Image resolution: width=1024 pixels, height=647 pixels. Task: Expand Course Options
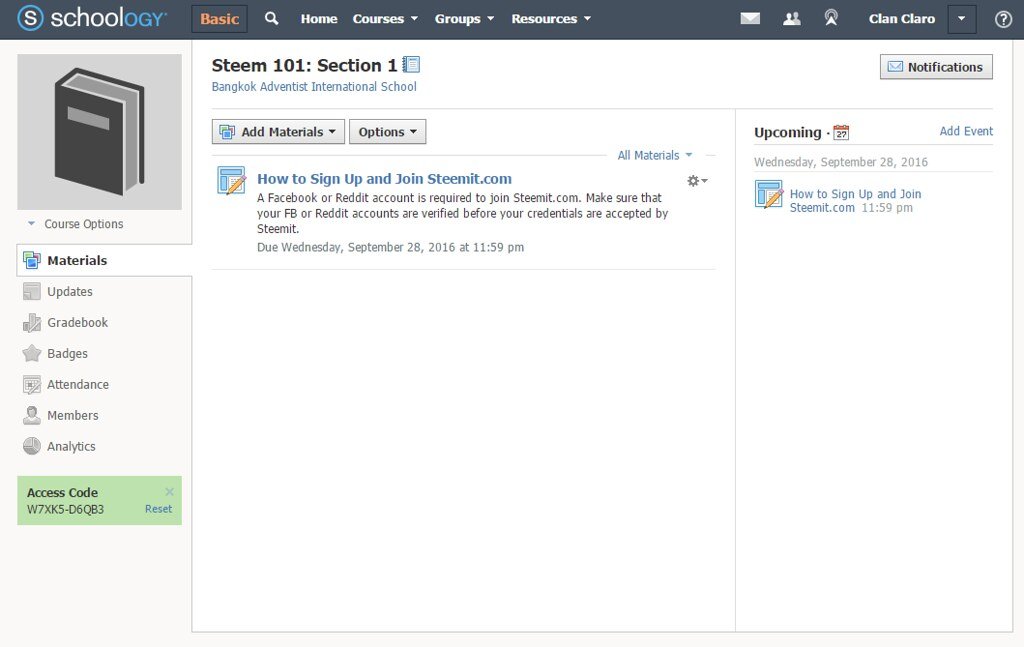[x=75, y=224]
